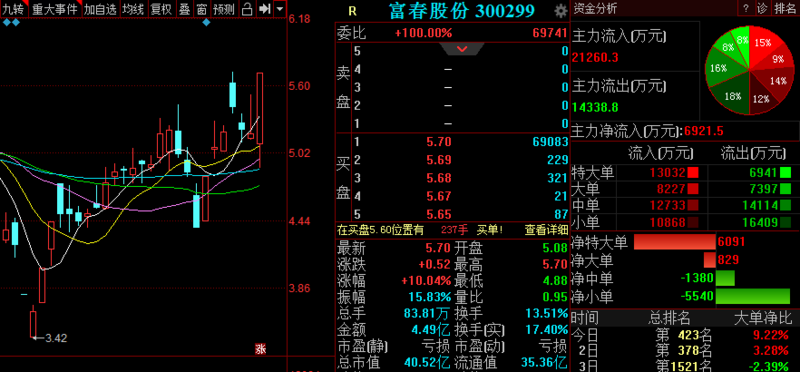Open the toolbar dropdown arrow menu

279,9
